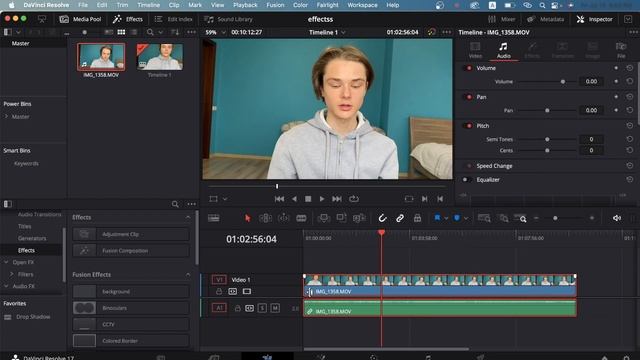Open the Fusion menu
The width and height of the screenshot is (640, 360).
tap(275, 5)
